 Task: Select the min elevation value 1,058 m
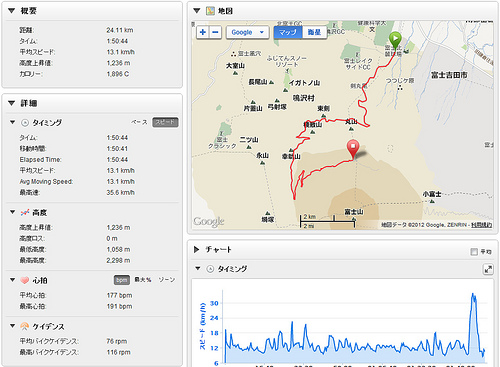pyautogui.click(x=118, y=249)
